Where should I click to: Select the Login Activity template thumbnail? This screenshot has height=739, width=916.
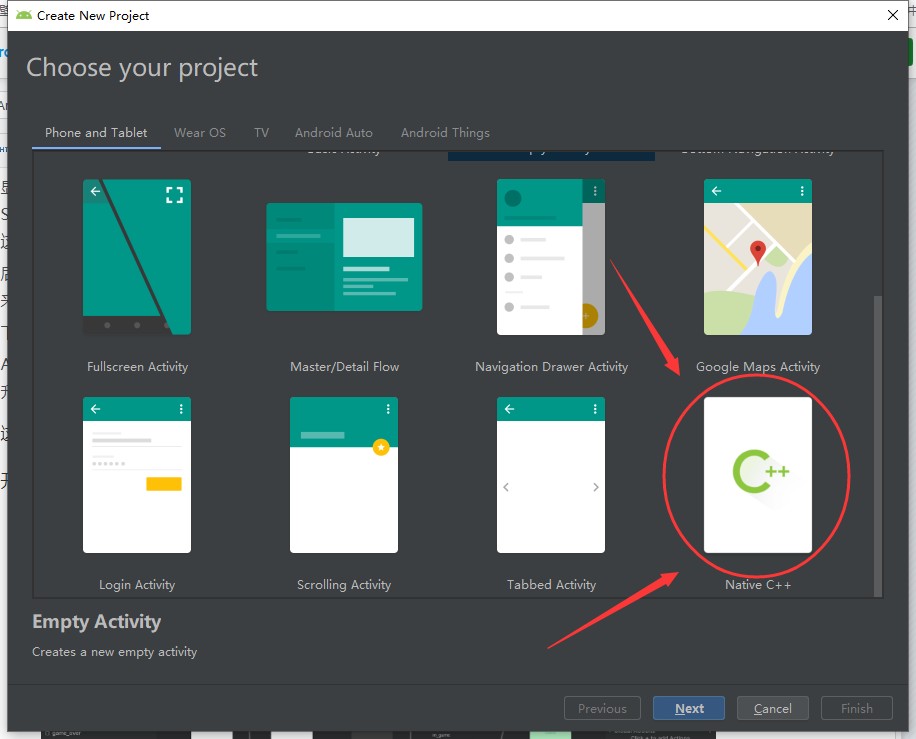click(x=137, y=475)
